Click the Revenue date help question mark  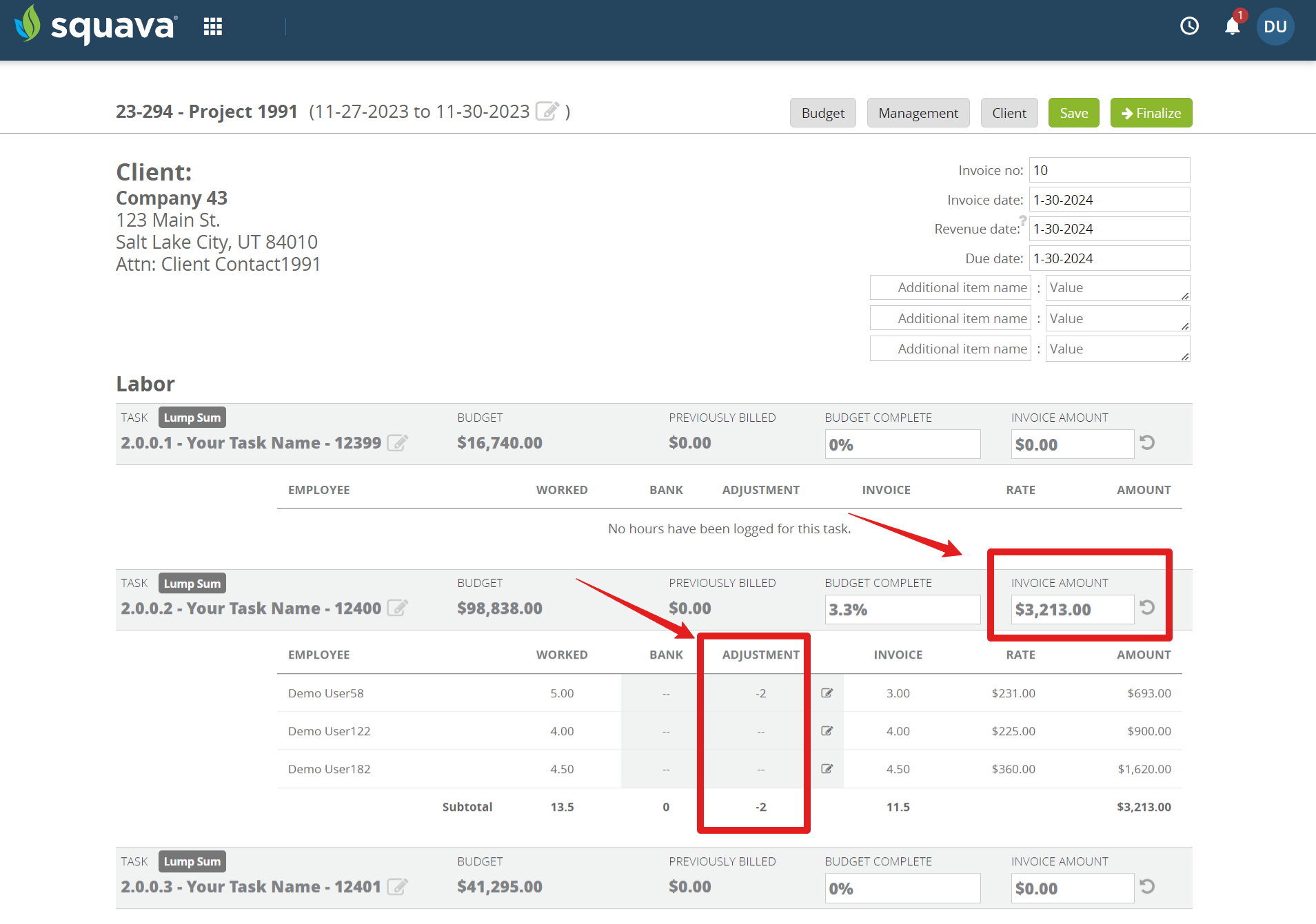[1023, 220]
